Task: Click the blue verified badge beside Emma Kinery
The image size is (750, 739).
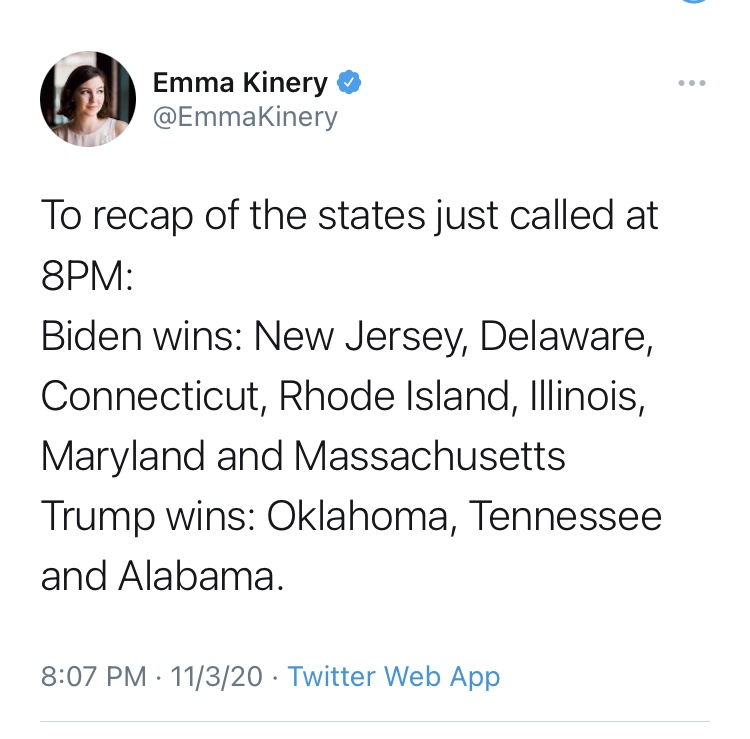Action: (x=349, y=82)
